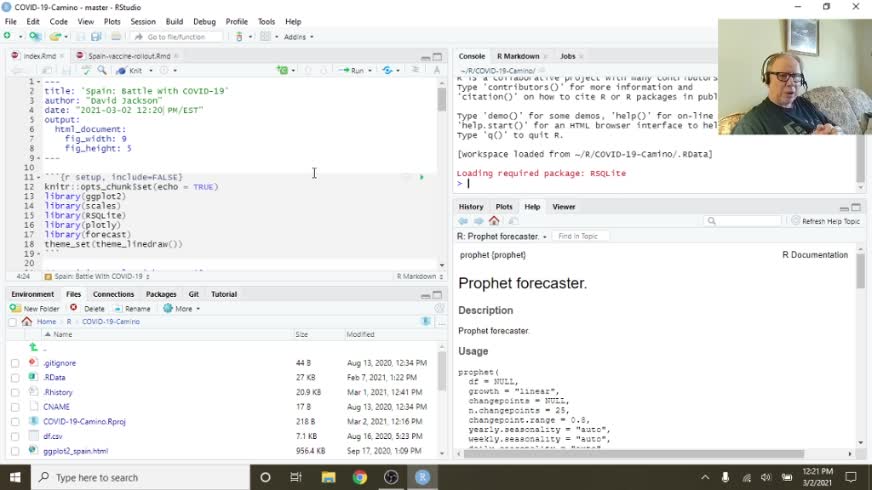This screenshot has width=872, height=490.
Task: Select the Jobs tab
Action: (x=568, y=56)
